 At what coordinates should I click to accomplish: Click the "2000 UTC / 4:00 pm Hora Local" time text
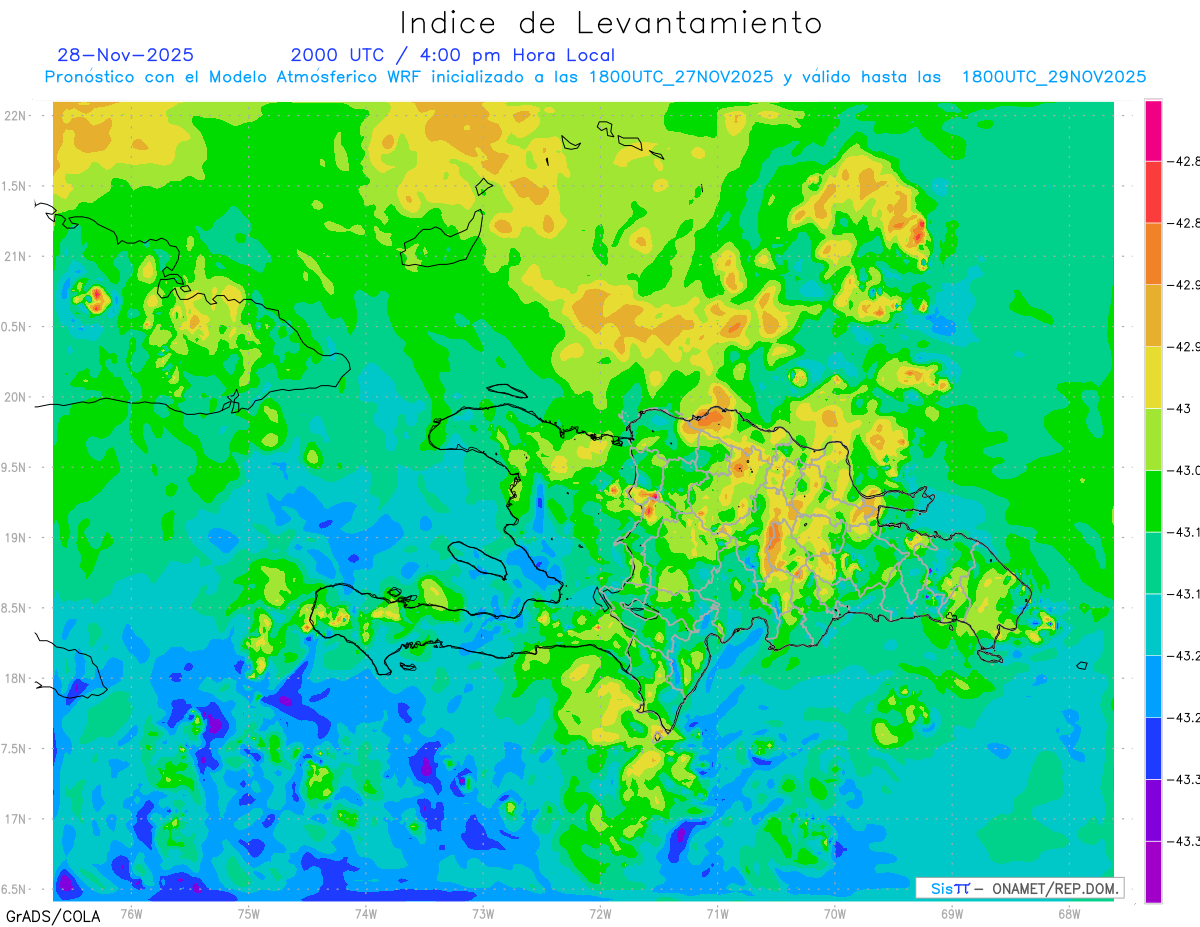pos(453,55)
